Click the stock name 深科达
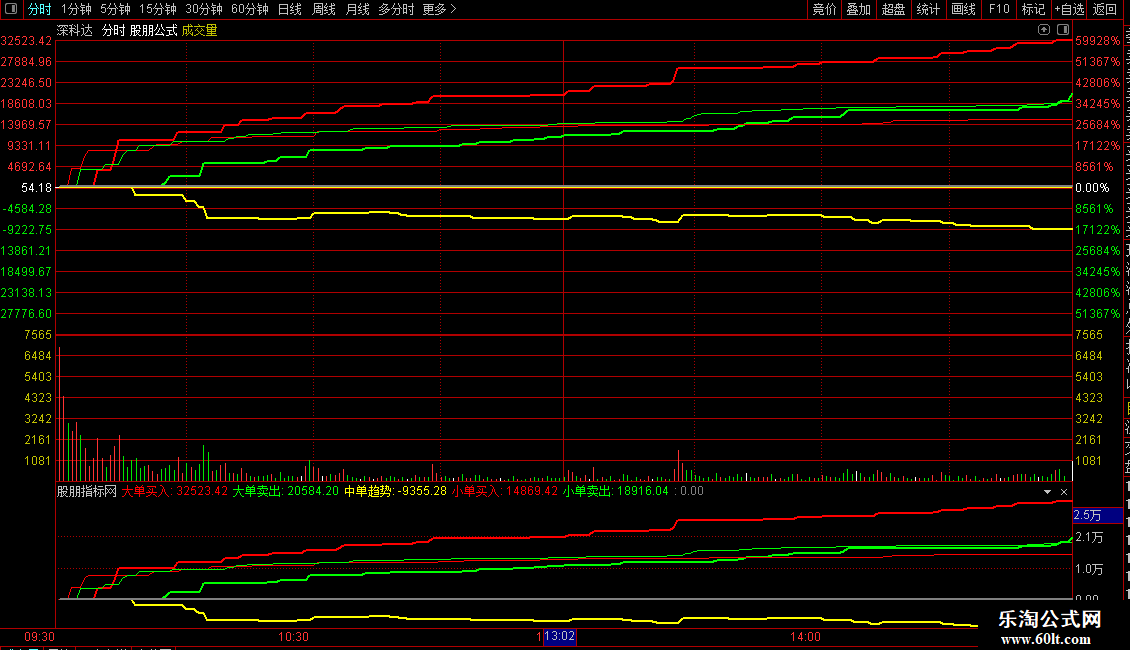Image resolution: width=1130 pixels, height=650 pixels. point(75,30)
